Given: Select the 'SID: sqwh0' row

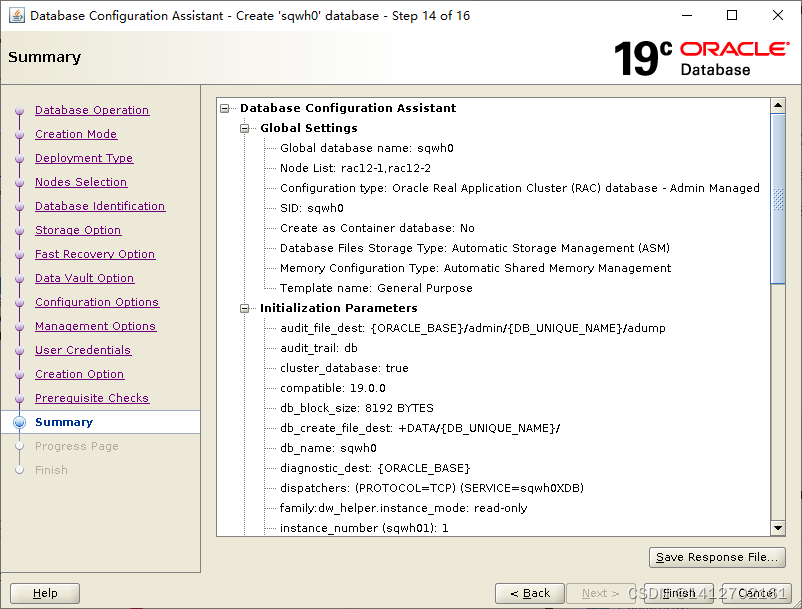Looking at the screenshot, I should [x=312, y=208].
